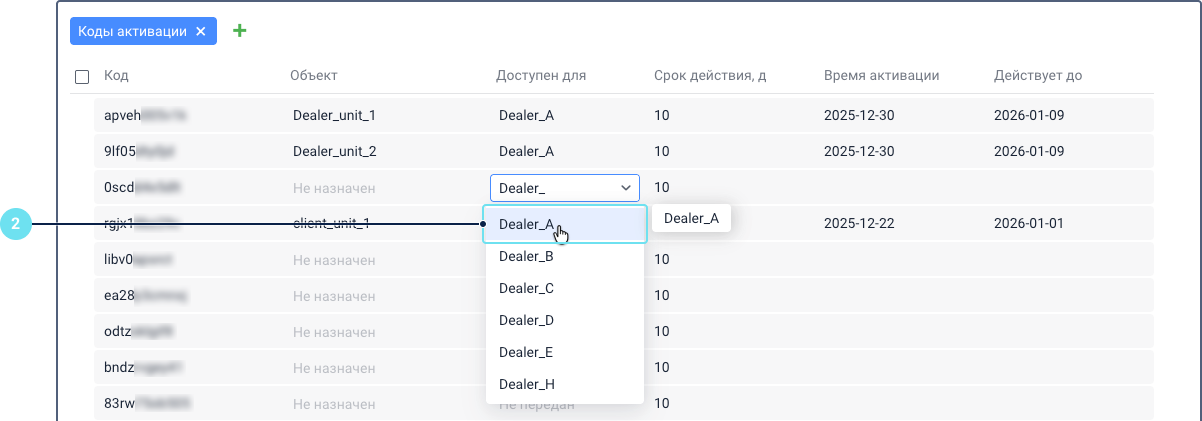The width and height of the screenshot is (1202, 421).
Task: Click activation date 2025-12-22 in rgjx1 row
Action: tap(858, 223)
